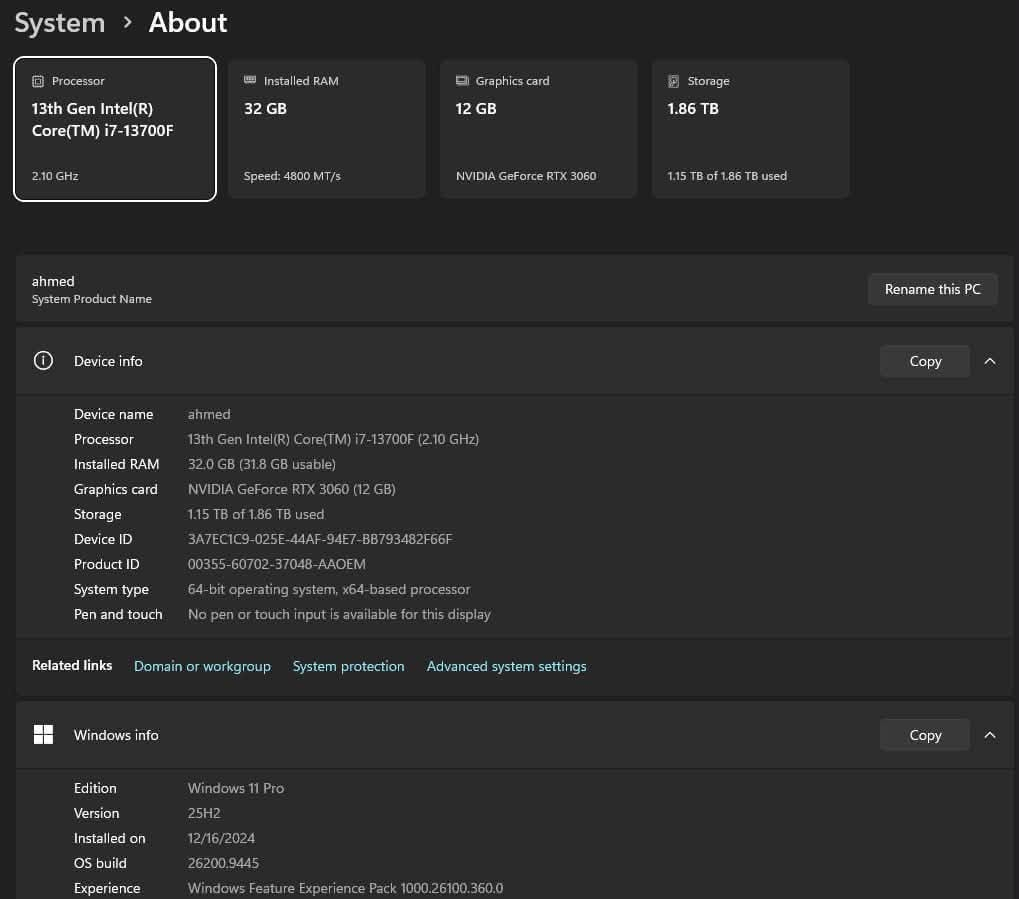The width and height of the screenshot is (1019, 899).
Task: Click the 'Speed: 4800 MT/s' text
Action: pos(292,176)
